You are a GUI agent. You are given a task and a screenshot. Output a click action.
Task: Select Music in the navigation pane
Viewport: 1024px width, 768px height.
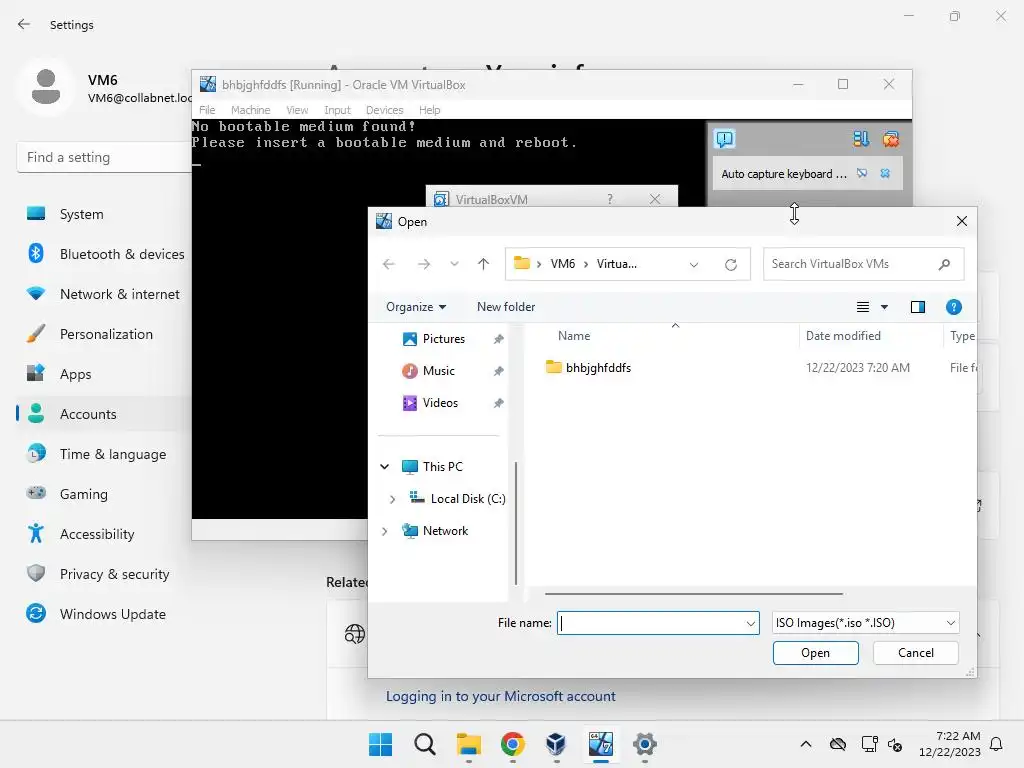tap(438, 371)
